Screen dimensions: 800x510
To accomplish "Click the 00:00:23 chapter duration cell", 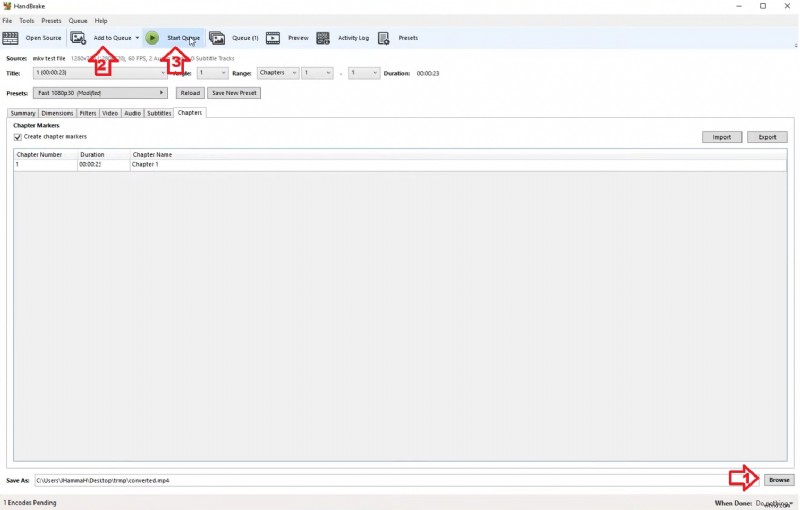I will 104,165.
